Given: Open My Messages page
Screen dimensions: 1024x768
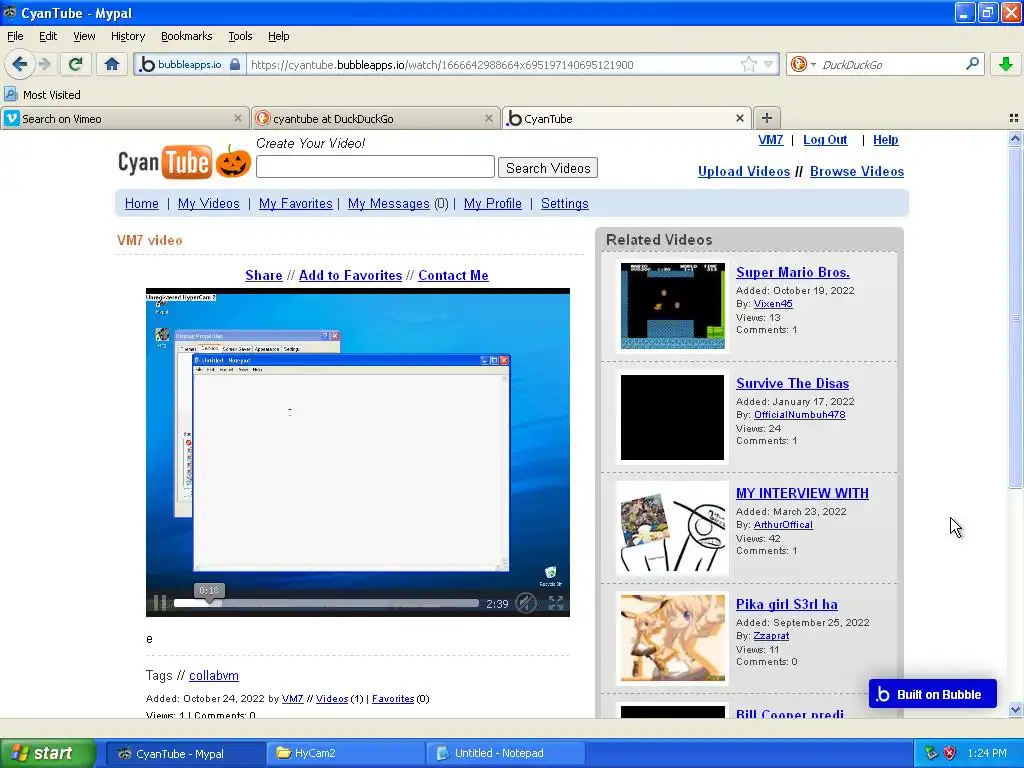Looking at the screenshot, I should [389, 203].
